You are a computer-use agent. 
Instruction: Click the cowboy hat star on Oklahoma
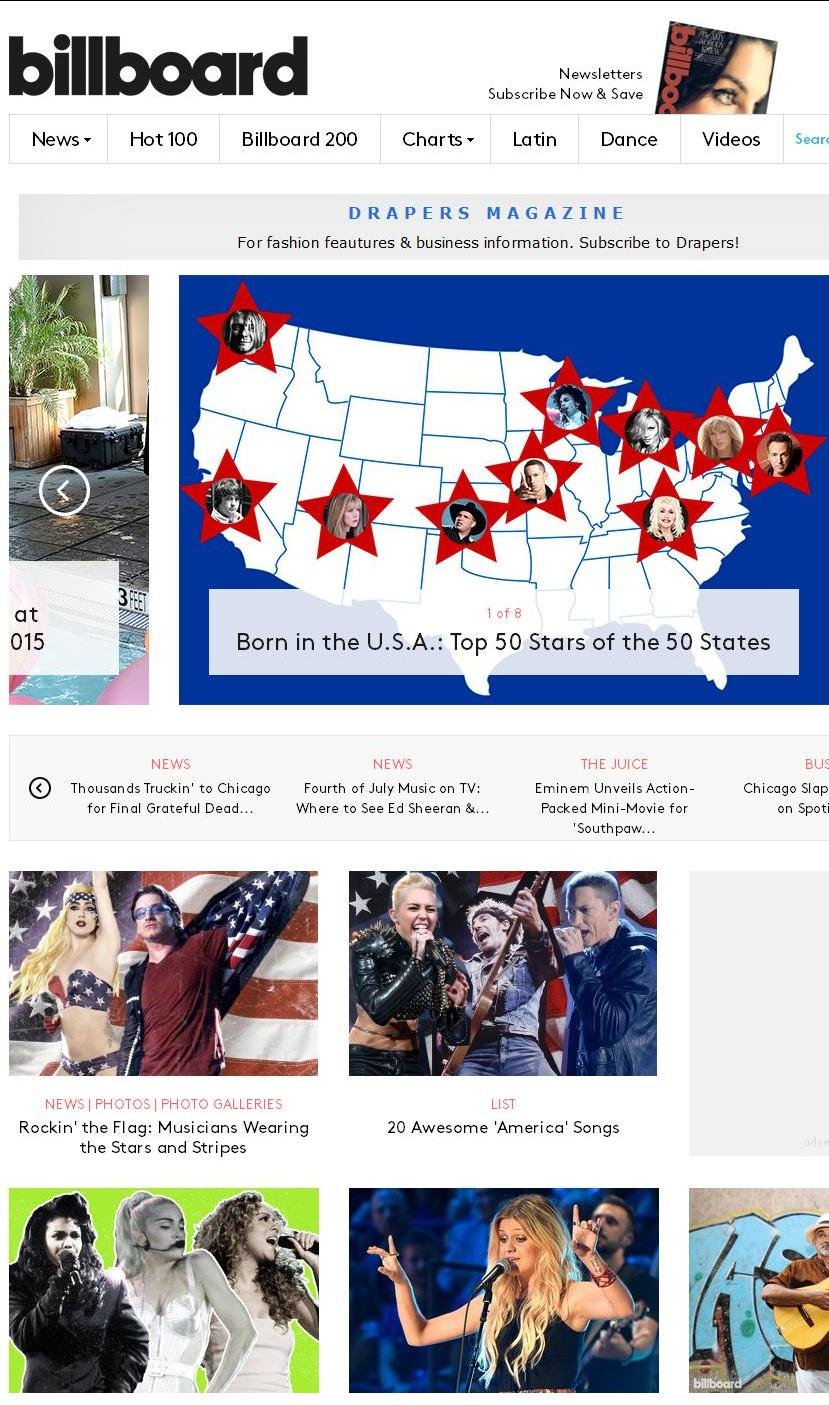coord(464,519)
